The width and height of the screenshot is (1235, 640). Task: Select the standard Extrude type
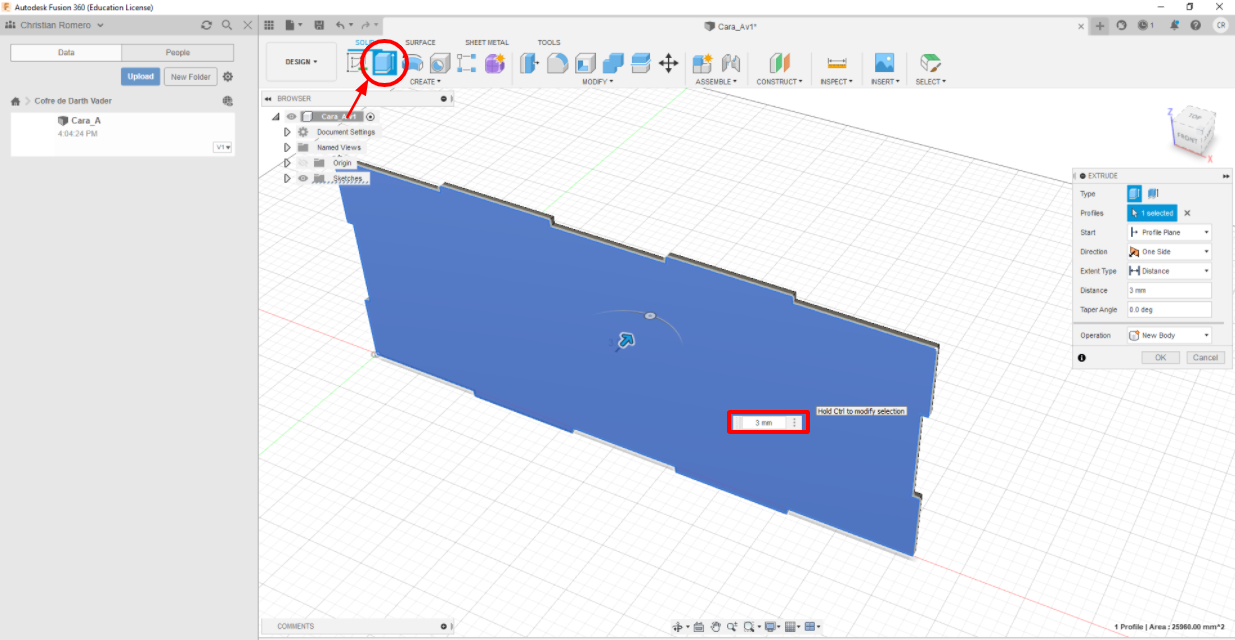1135,194
